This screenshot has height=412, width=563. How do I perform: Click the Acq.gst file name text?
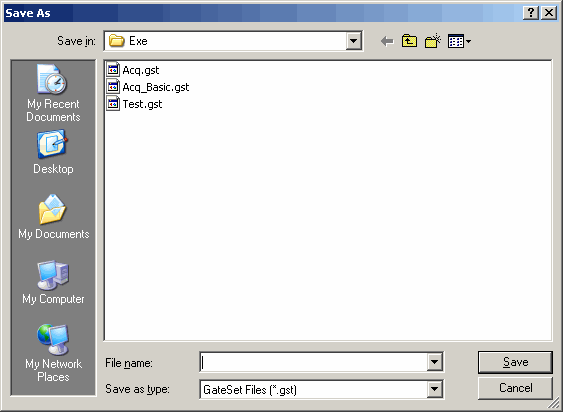141,70
